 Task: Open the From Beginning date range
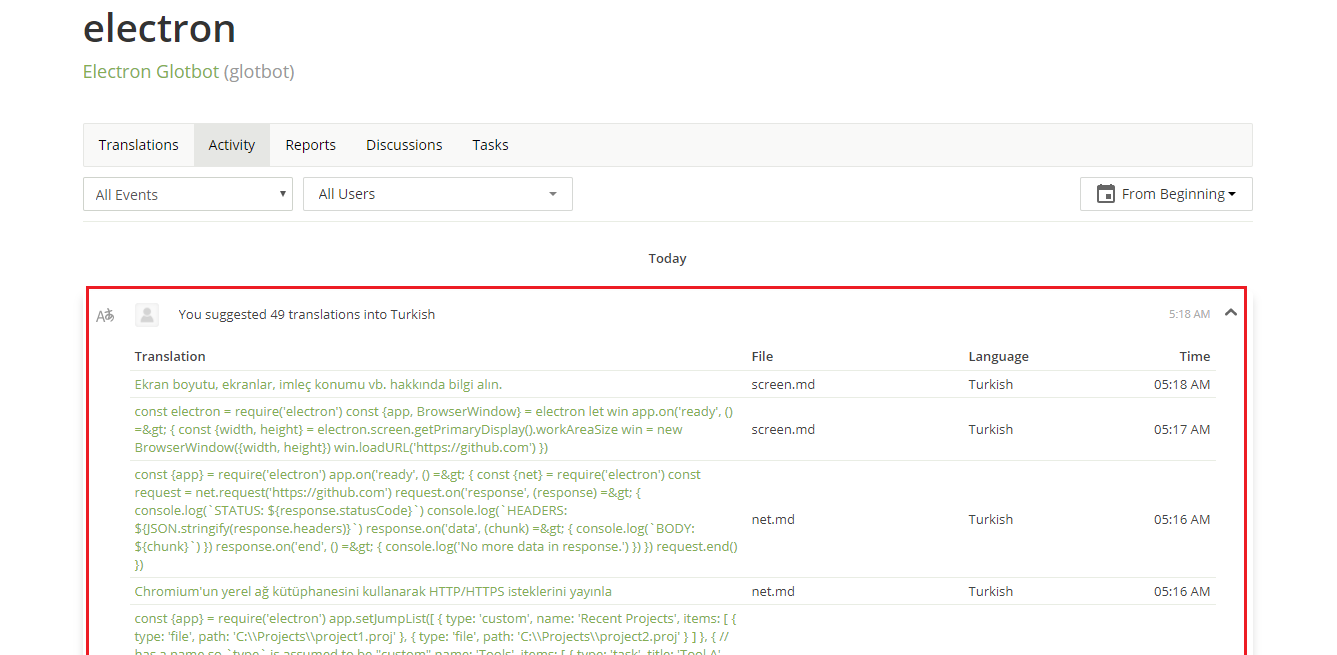[1166, 194]
